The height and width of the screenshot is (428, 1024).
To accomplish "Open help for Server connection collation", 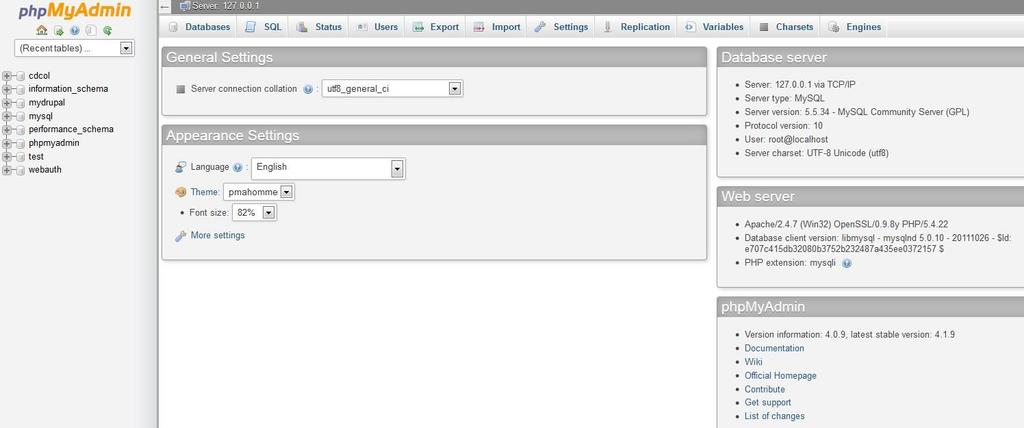I will [308, 90].
